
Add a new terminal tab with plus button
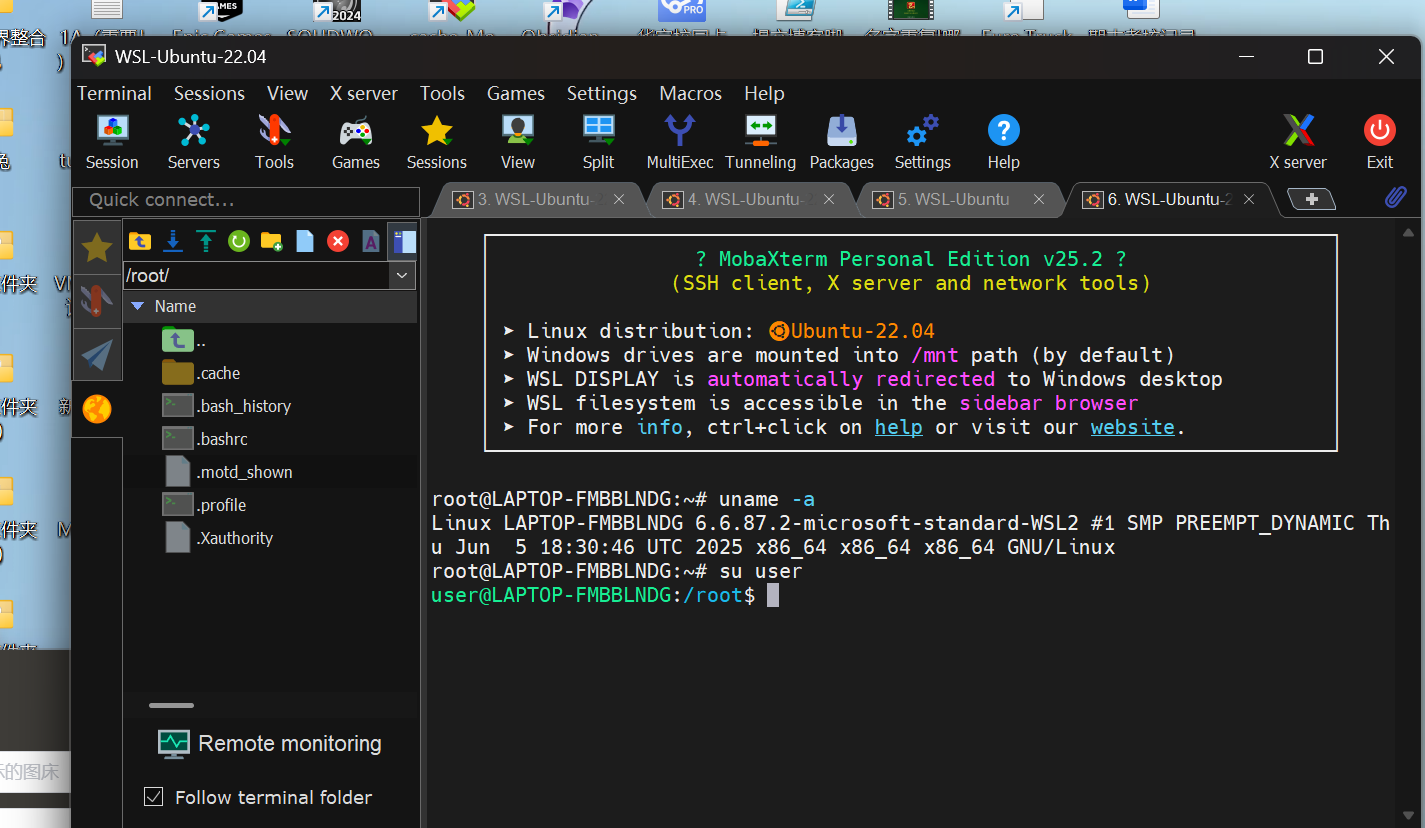pyautogui.click(x=1312, y=199)
